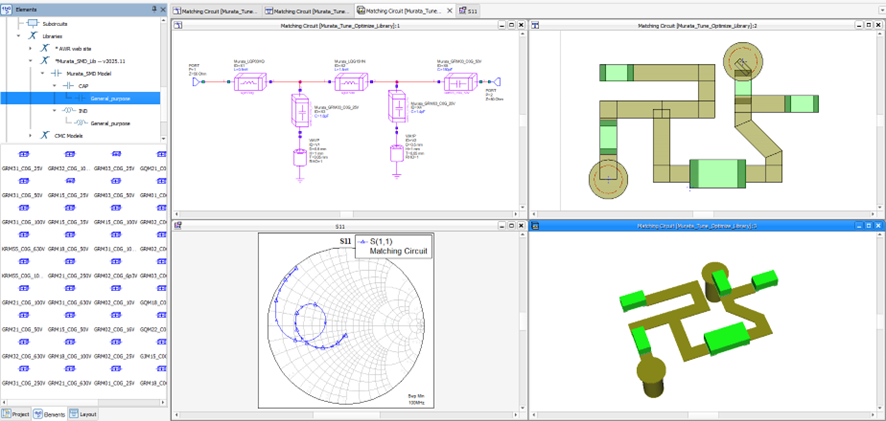Toggle the Elements panel auto-hide pin
Viewport: 886px width, 421px height.
click(153, 8)
